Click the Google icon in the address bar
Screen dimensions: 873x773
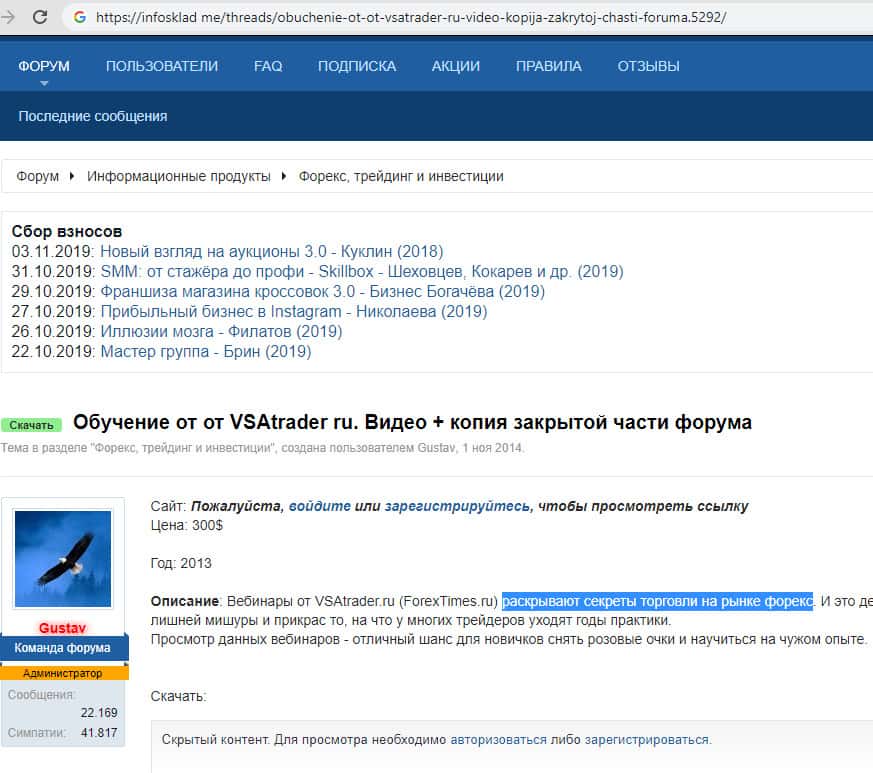coord(80,17)
